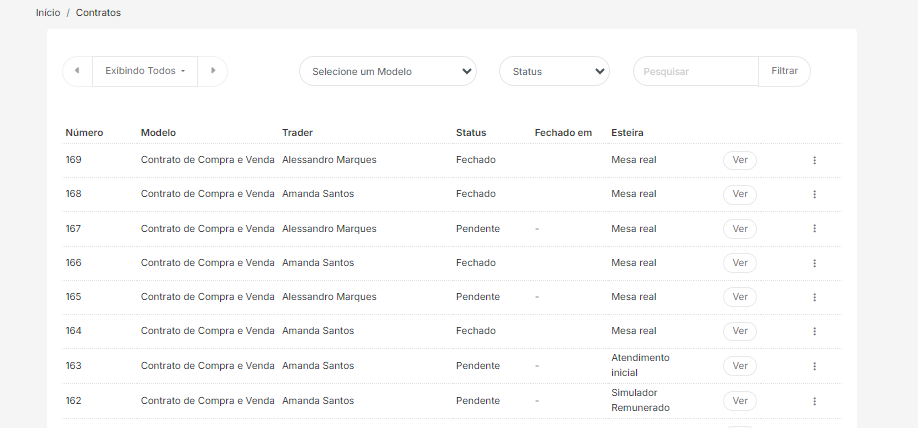Open three-dot menu for contract 163
Image resolution: width=918 pixels, height=428 pixels.
point(814,366)
